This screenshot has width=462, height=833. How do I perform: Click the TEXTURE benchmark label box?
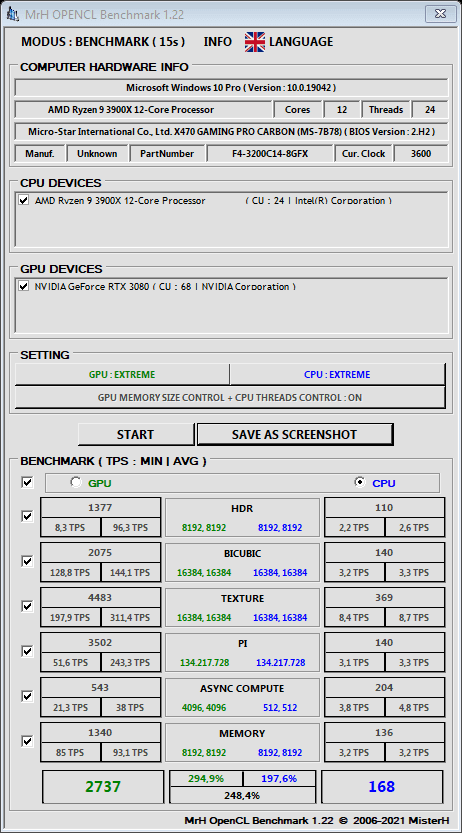[242, 608]
